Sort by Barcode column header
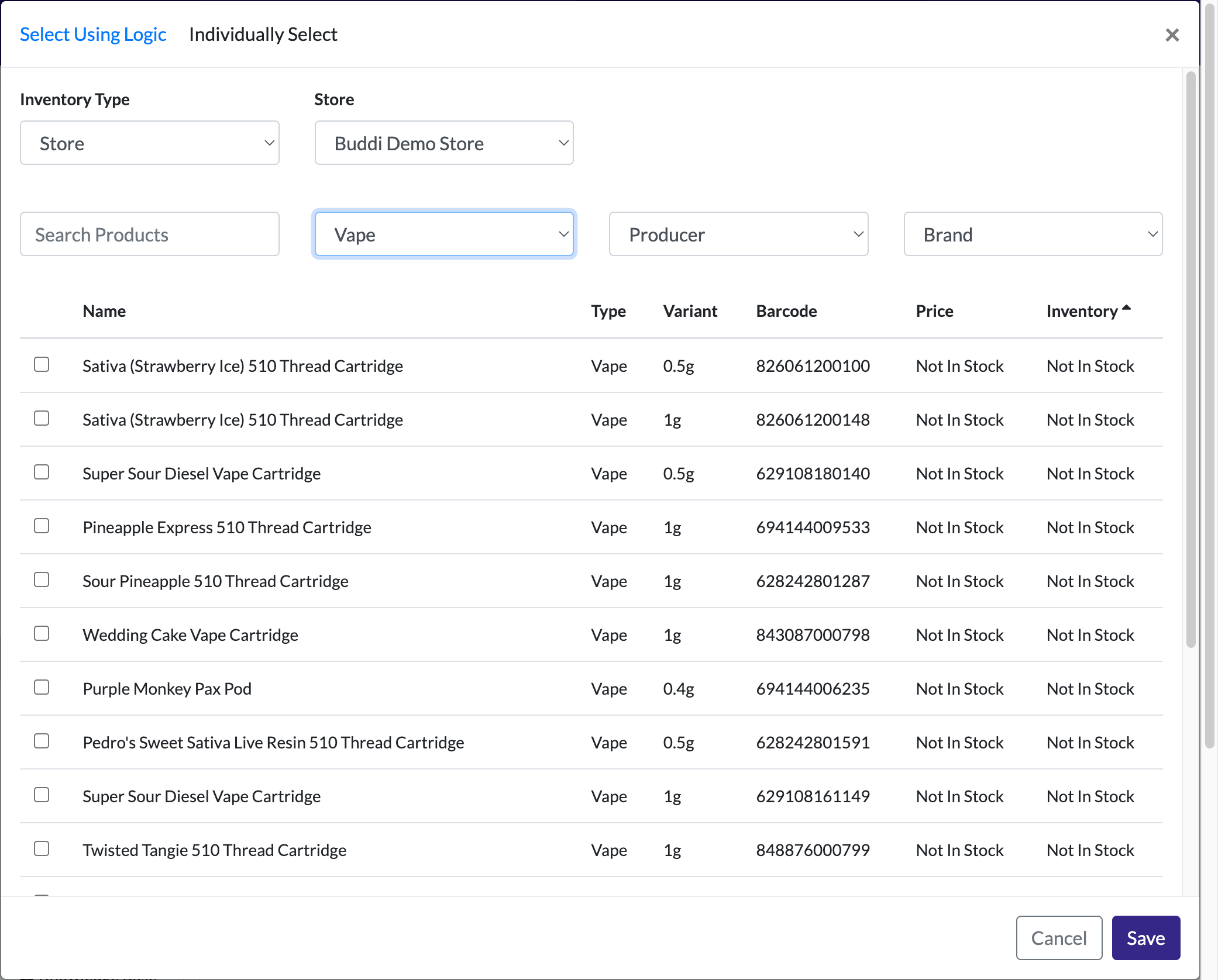The height and width of the screenshot is (980, 1218). coord(786,311)
